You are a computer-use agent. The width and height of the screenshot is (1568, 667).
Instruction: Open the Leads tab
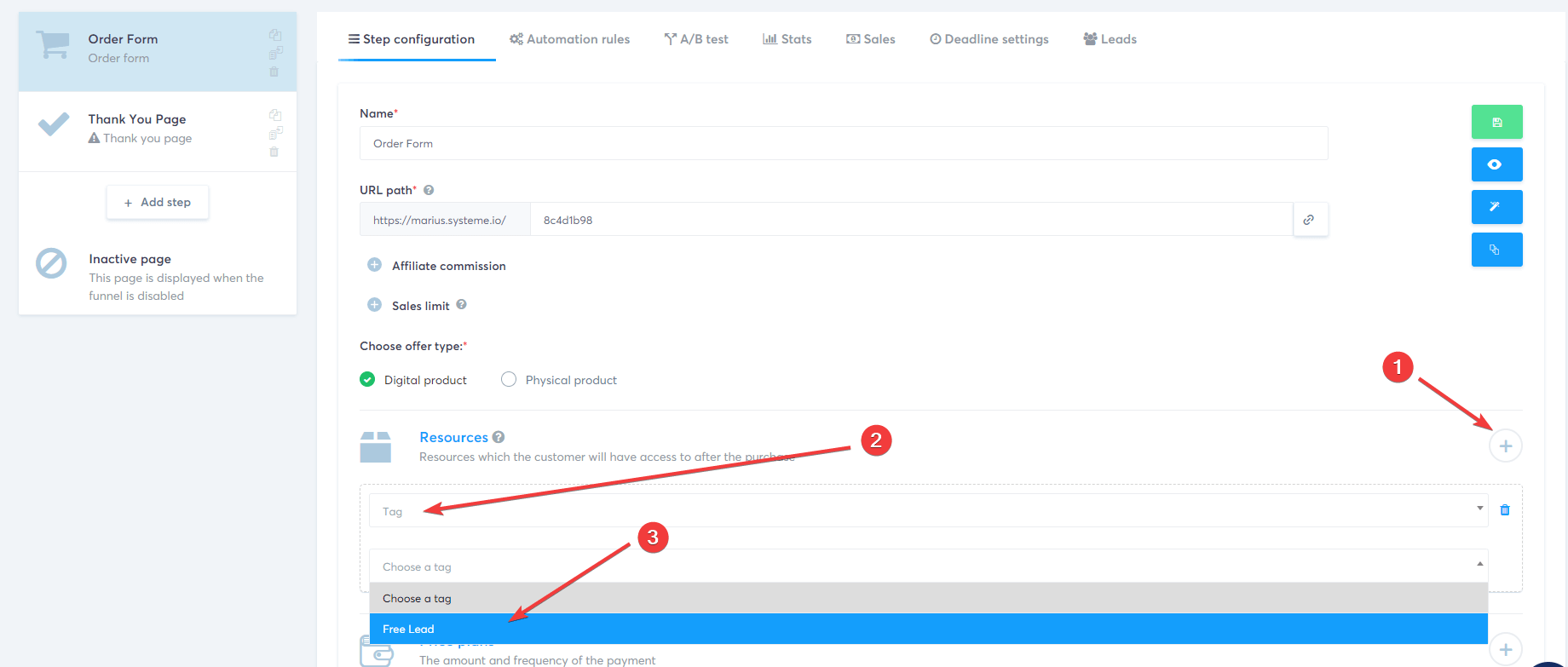tap(1110, 39)
